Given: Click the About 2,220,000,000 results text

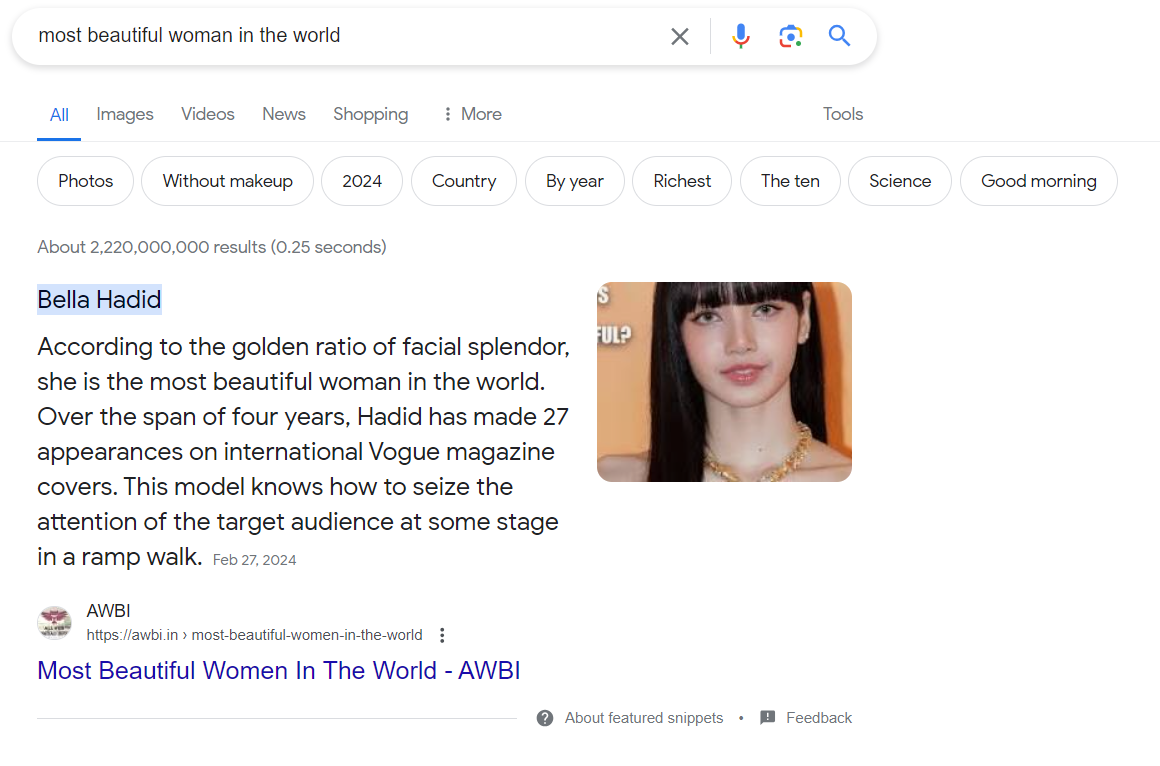Looking at the screenshot, I should coord(212,247).
